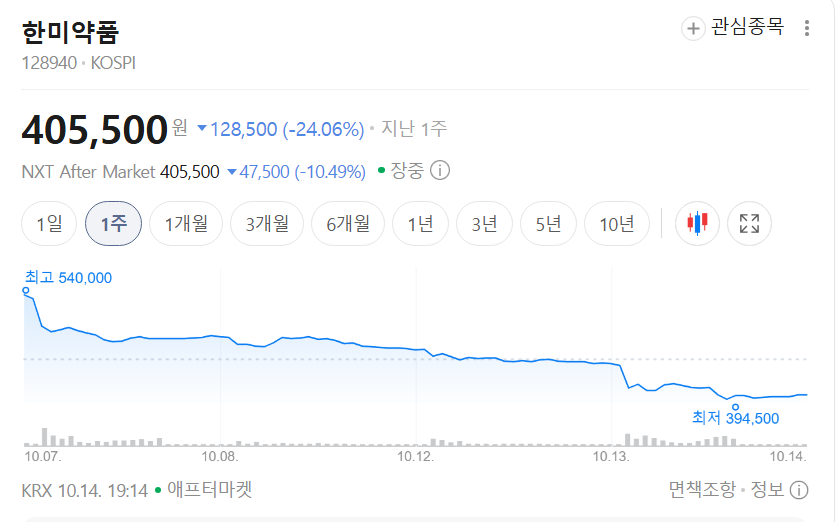Add 한미약품 to 관심종목 with plus icon
Screen dimensions: 836x522
pos(693,28)
